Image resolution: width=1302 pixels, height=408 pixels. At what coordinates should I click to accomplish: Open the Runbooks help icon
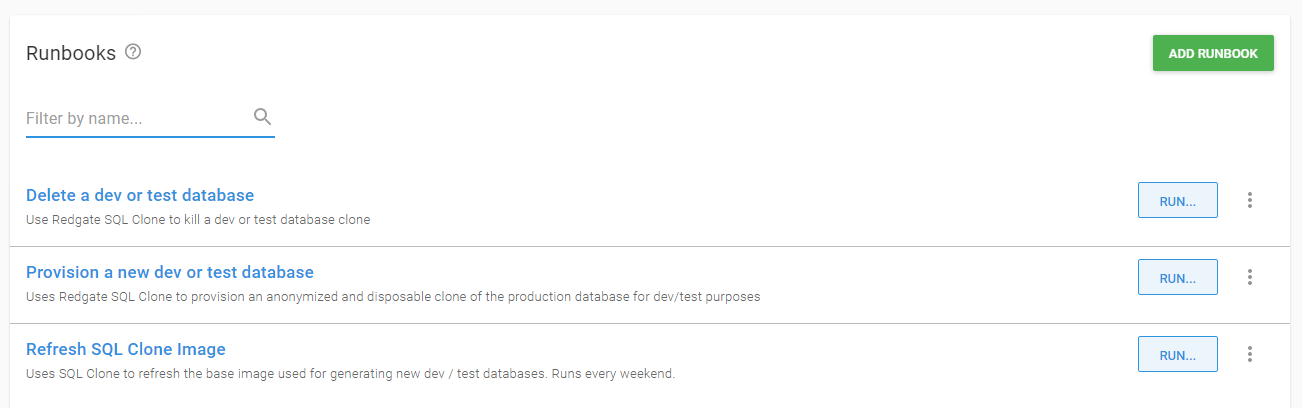point(133,52)
